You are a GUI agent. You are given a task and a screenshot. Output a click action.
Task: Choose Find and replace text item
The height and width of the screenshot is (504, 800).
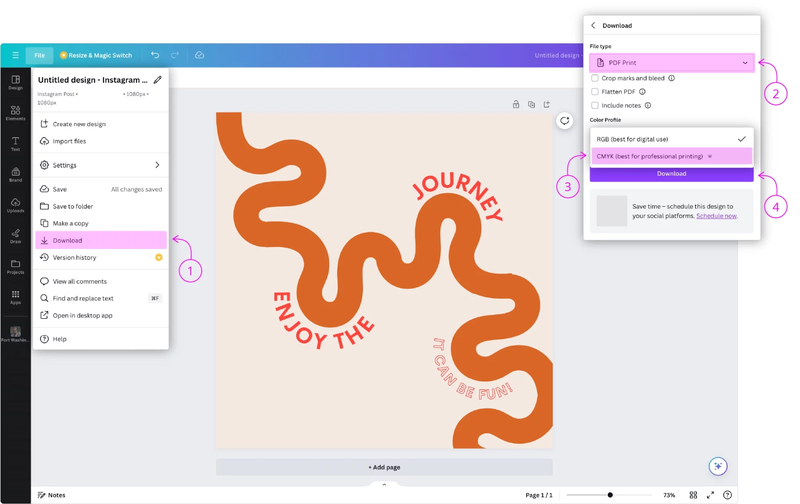pos(101,298)
